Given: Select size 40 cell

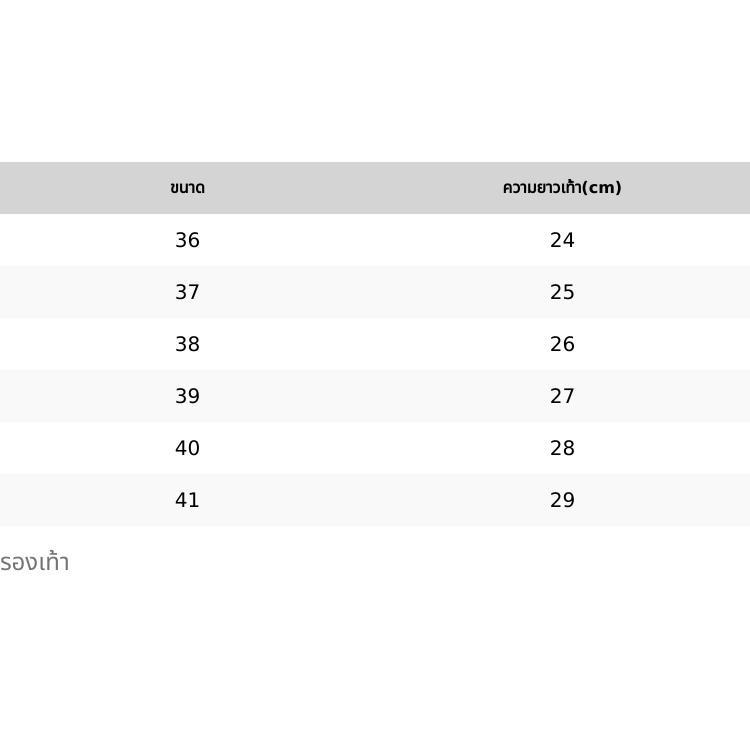Looking at the screenshot, I should (187, 448).
